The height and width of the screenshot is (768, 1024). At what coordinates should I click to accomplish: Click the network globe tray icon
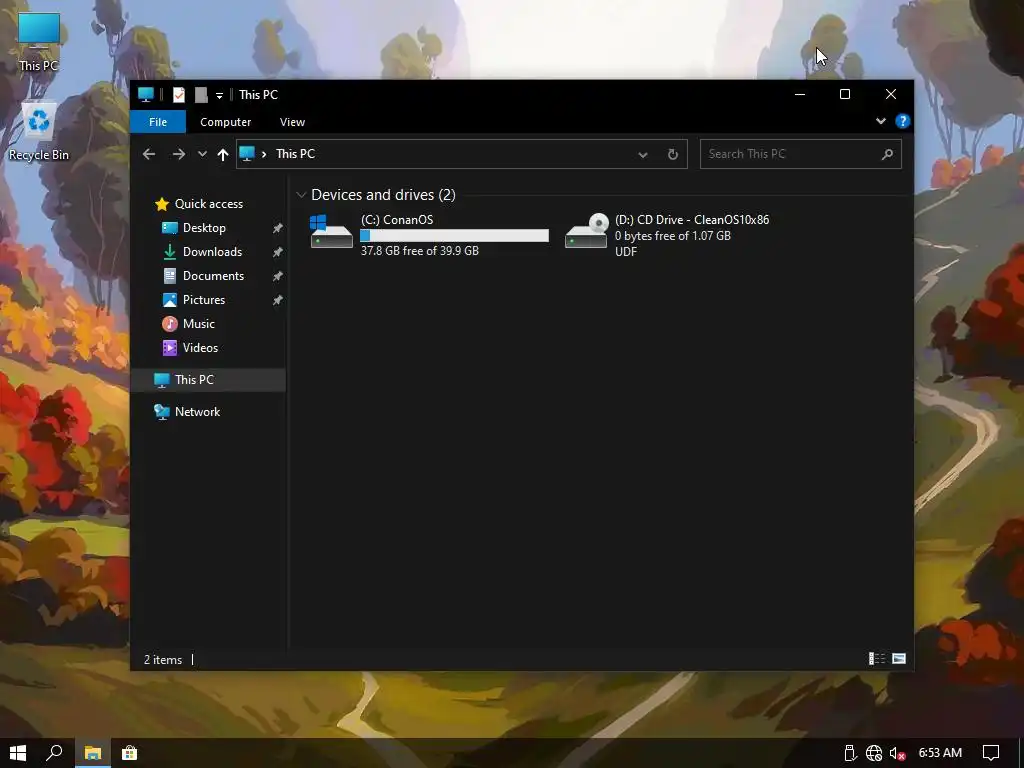pyautogui.click(x=874, y=753)
